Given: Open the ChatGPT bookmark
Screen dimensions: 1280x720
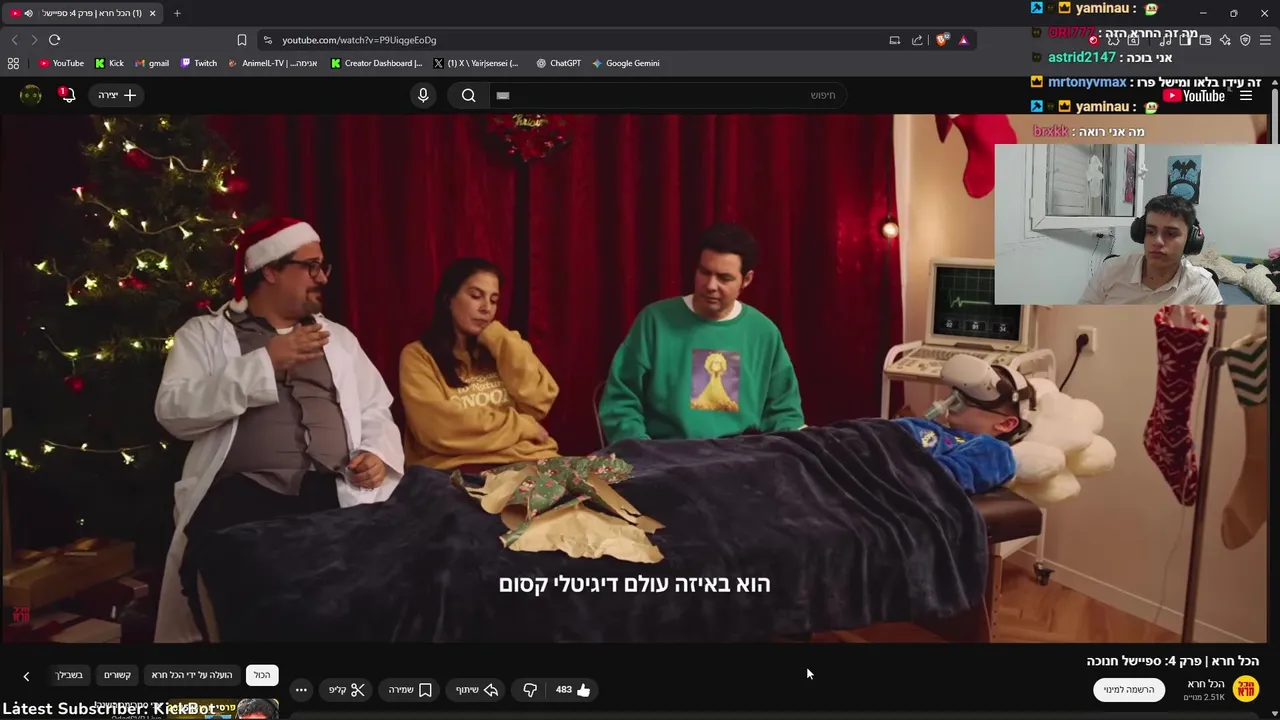Looking at the screenshot, I should (x=558, y=63).
